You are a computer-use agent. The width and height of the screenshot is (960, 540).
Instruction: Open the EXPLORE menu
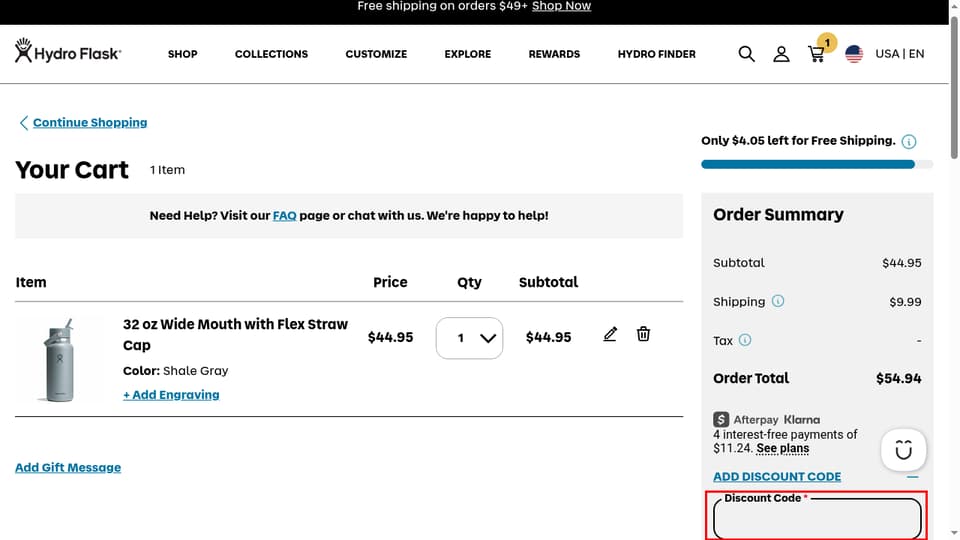point(468,54)
